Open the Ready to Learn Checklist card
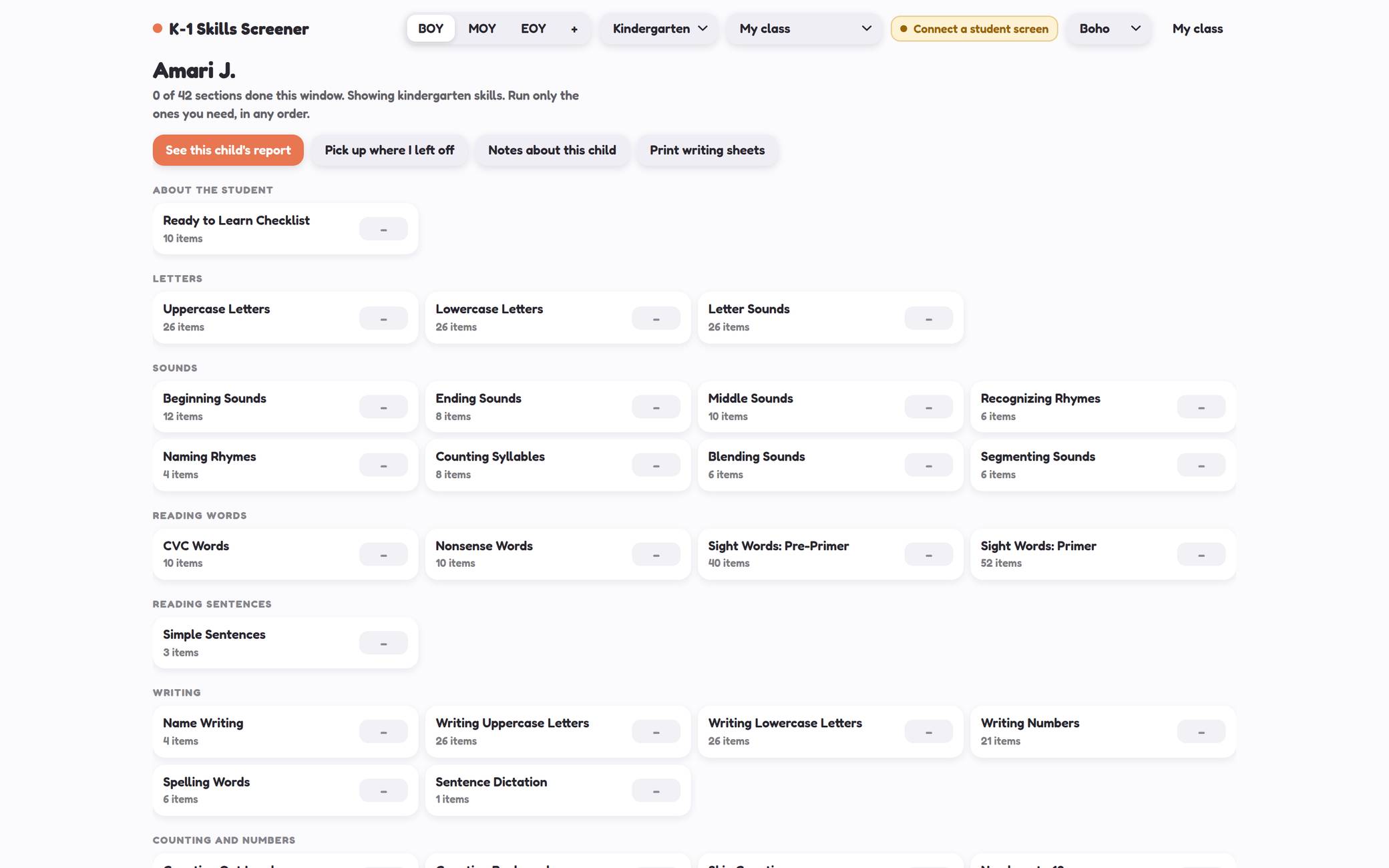The height and width of the screenshot is (868, 1389). (285, 229)
